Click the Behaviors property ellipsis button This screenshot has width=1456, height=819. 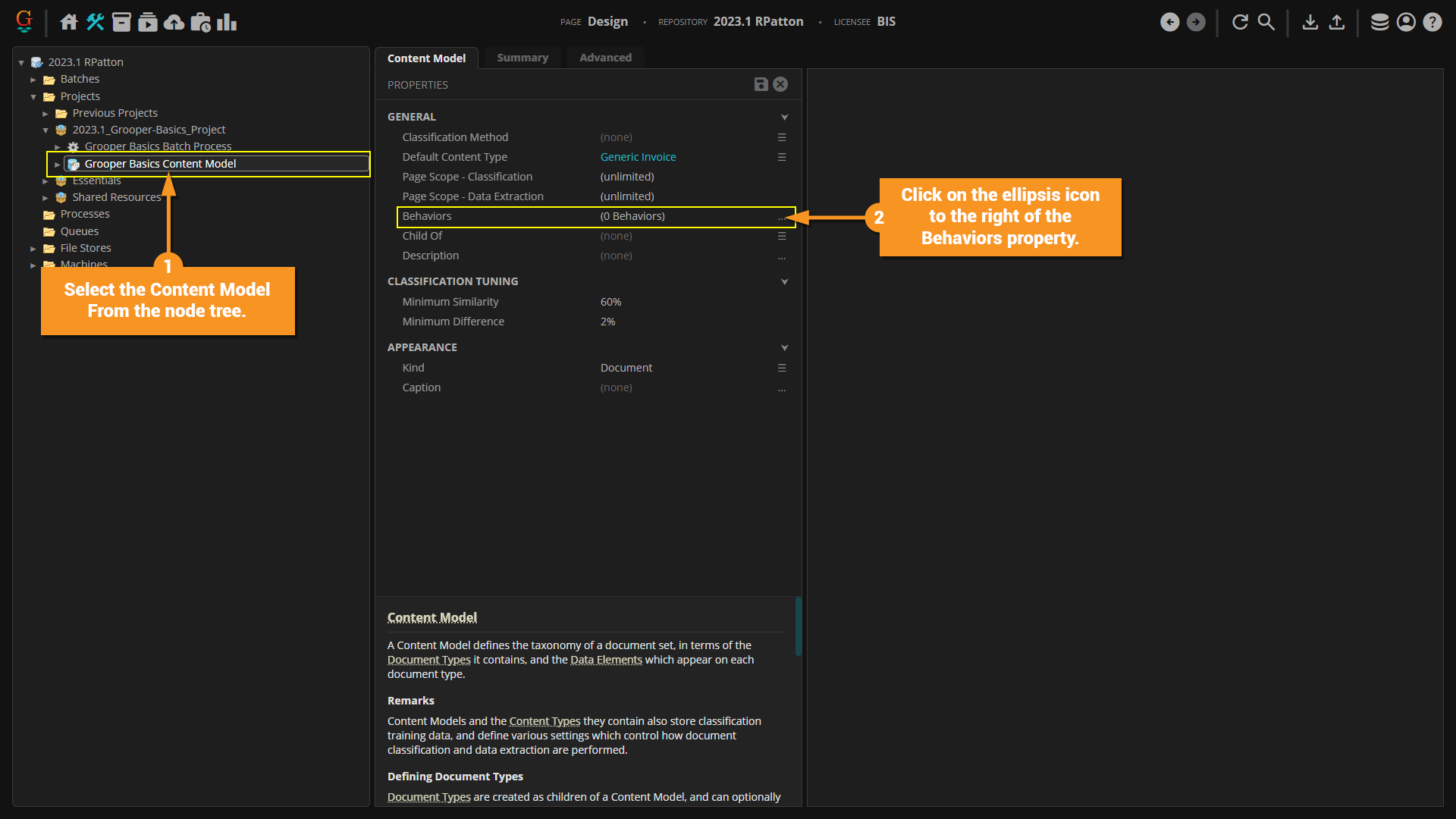(781, 217)
